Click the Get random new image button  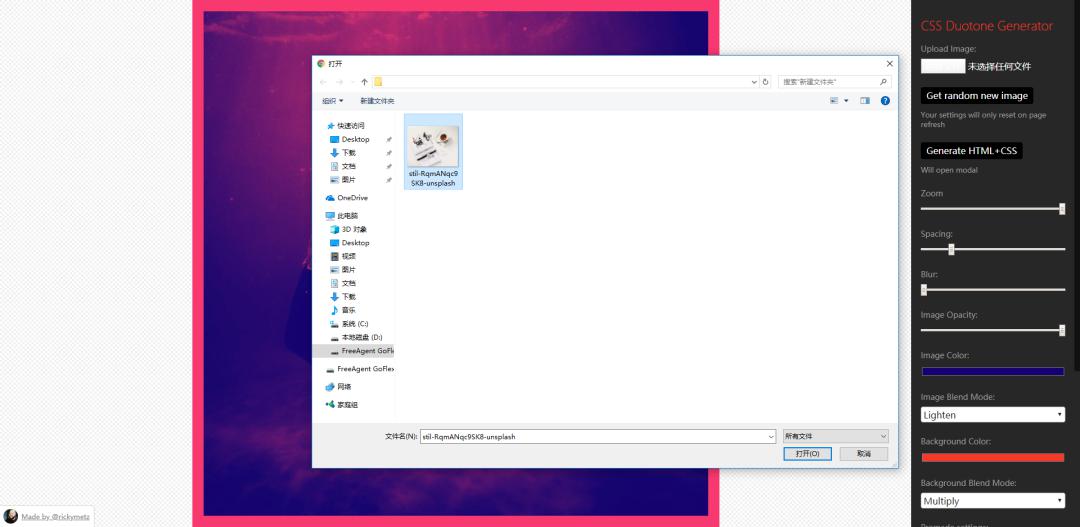click(977, 96)
